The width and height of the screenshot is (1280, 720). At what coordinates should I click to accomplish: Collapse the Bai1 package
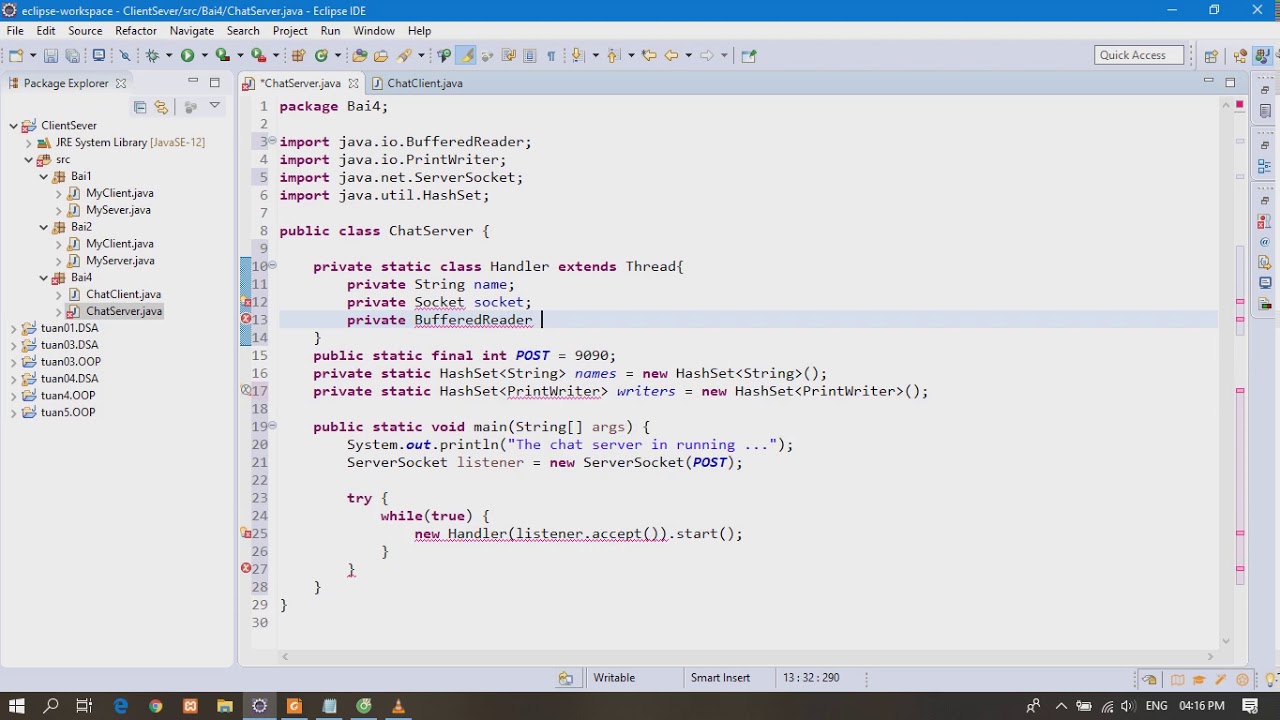tap(44, 176)
